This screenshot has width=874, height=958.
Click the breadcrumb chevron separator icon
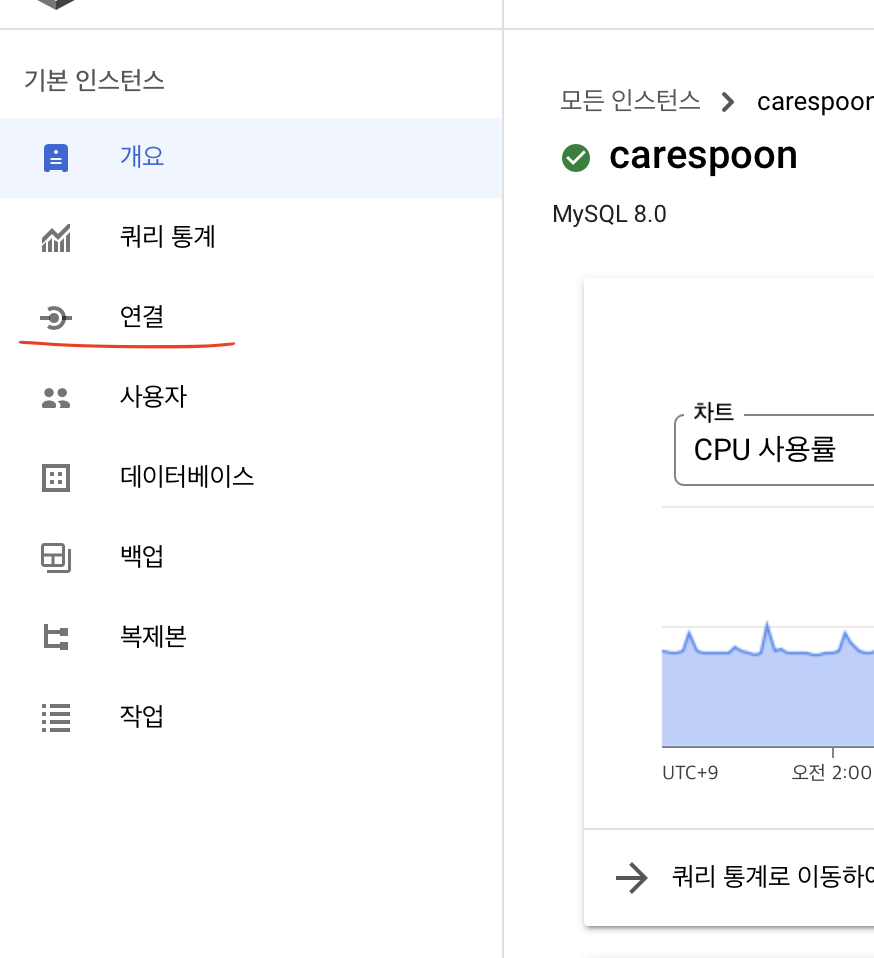(x=727, y=101)
